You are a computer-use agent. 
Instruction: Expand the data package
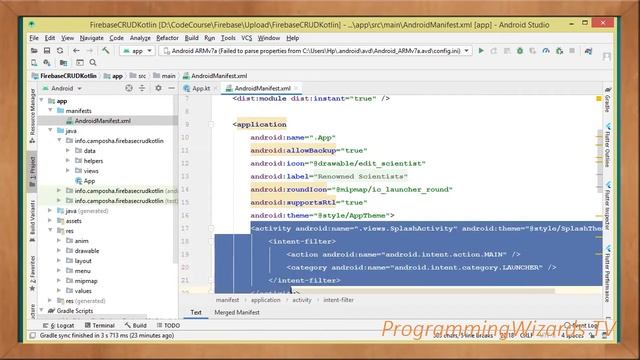(68, 151)
